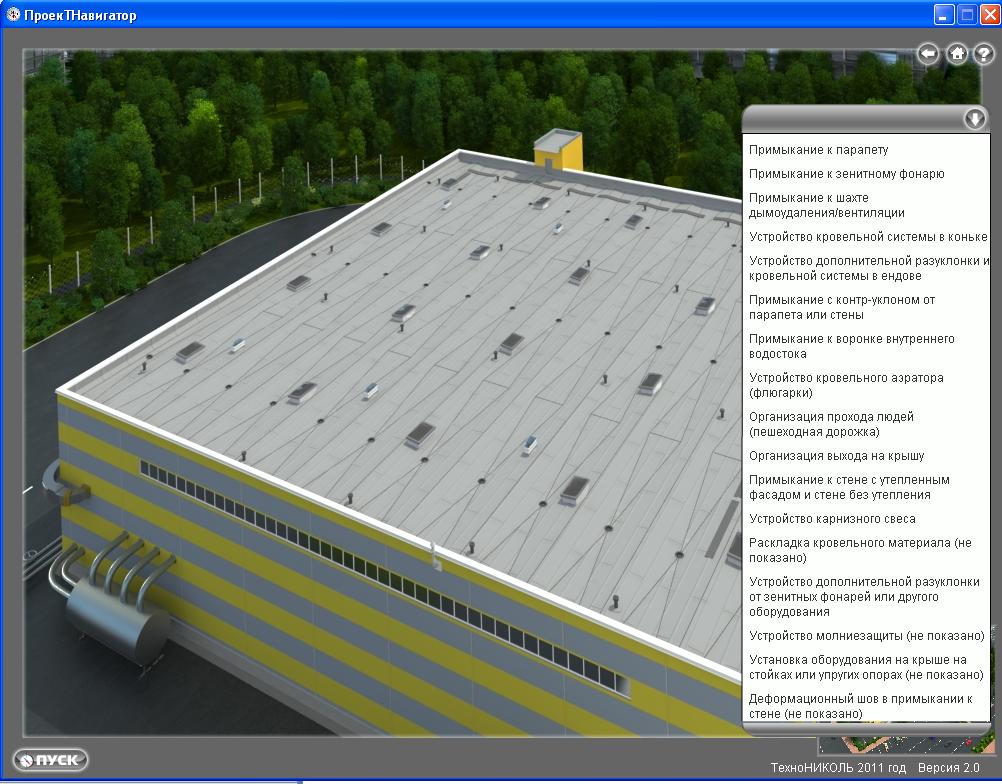Open 'Примыкание к воронке внутреннего водостока'
Viewport: 1002px width, 784px height.
point(851,346)
